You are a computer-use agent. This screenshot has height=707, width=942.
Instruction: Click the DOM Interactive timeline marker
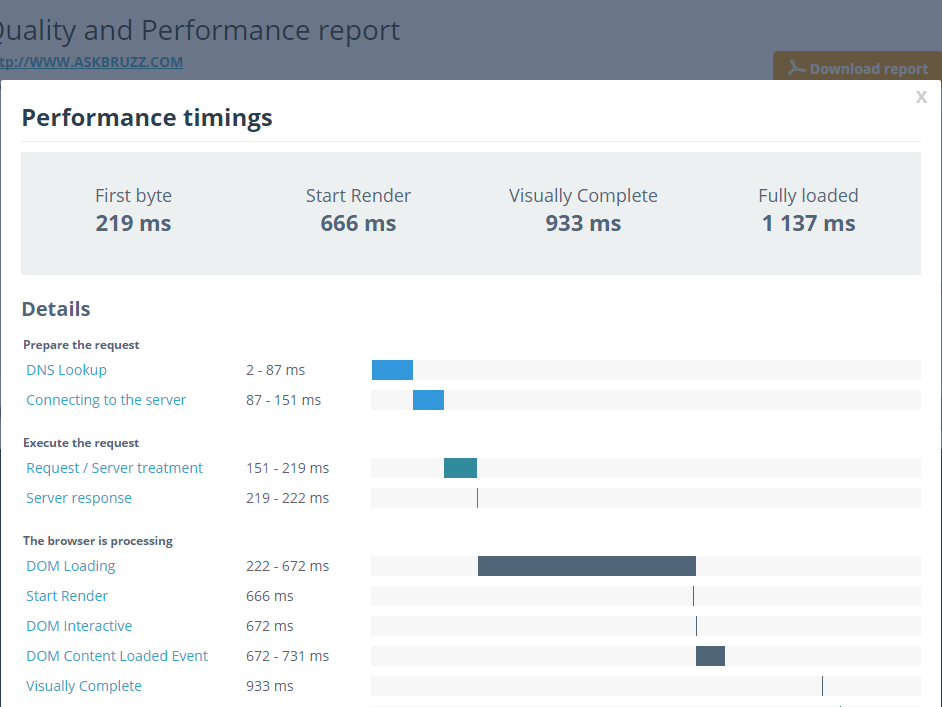pos(696,626)
